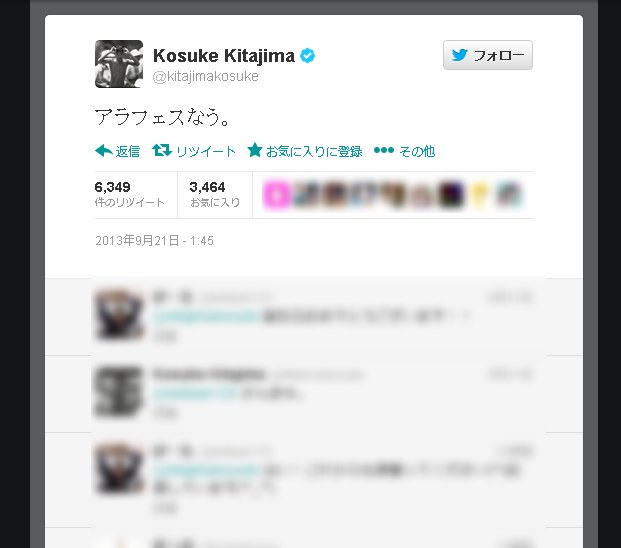Screen dimensions: 621x548
Task: Open Kosuke Kitajima's profile picture
Action: point(119,64)
